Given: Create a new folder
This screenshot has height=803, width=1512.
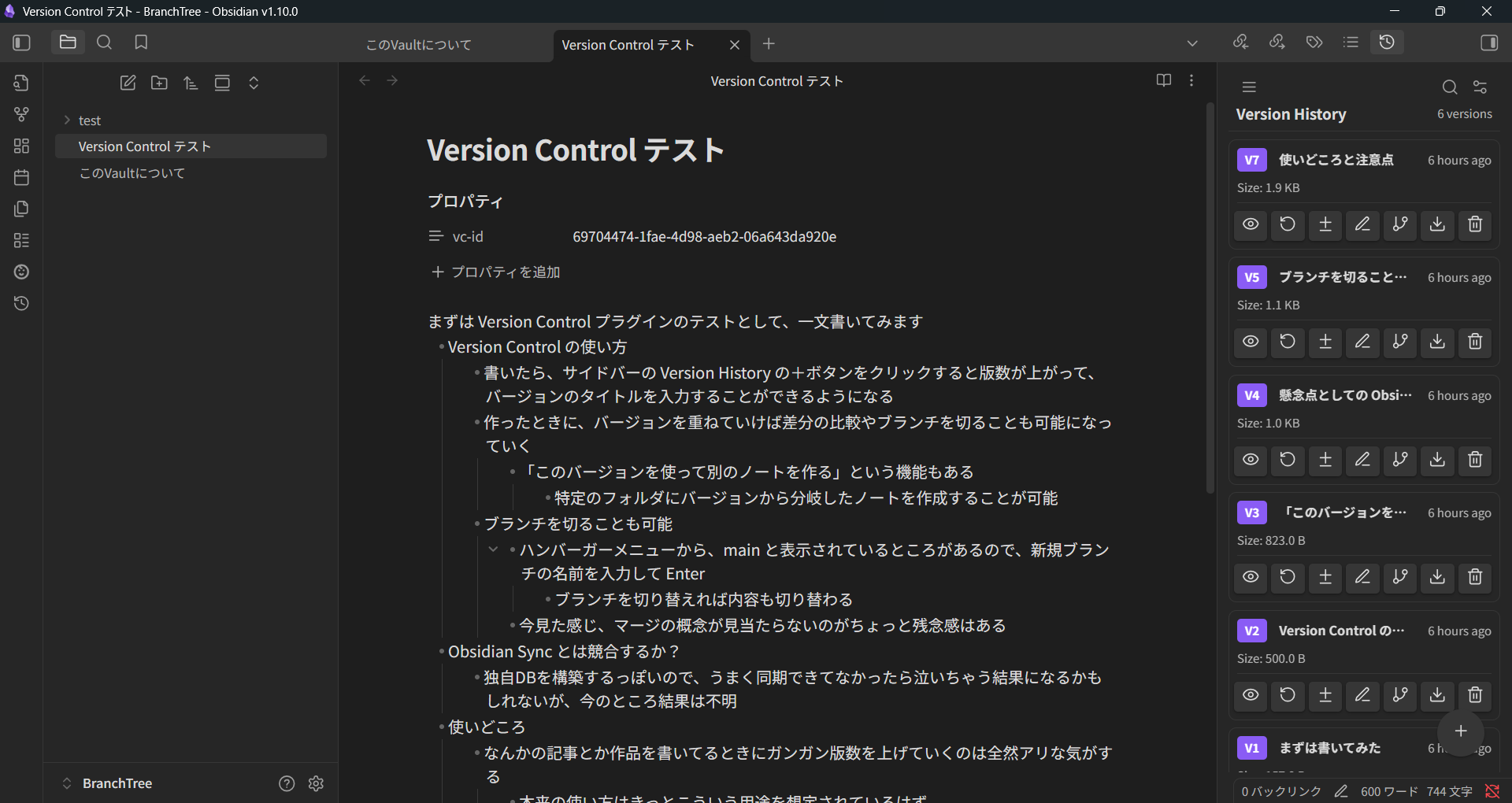Looking at the screenshot, I should click(x=159, y=83).
